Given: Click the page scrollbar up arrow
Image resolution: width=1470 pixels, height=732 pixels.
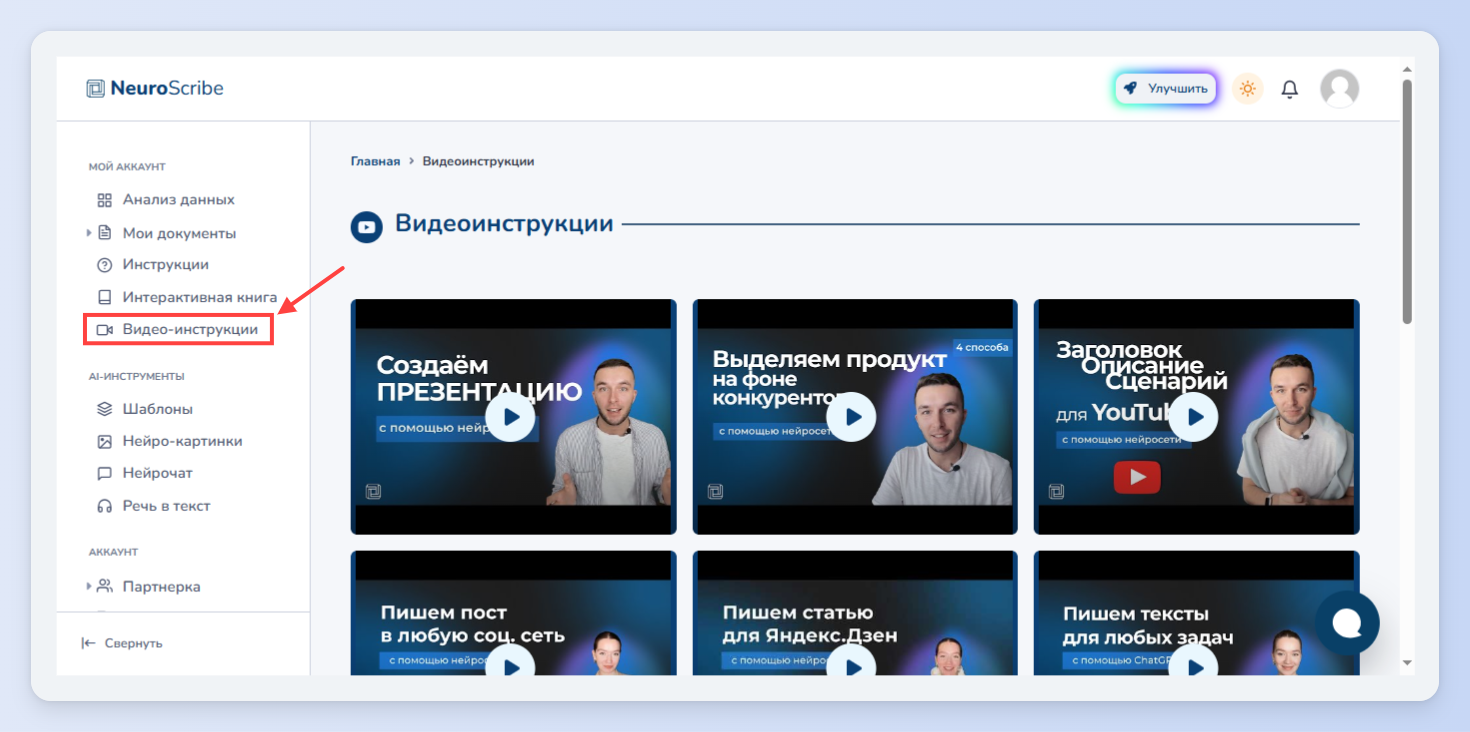Looking at the screenshot, I should point(1407,69).
